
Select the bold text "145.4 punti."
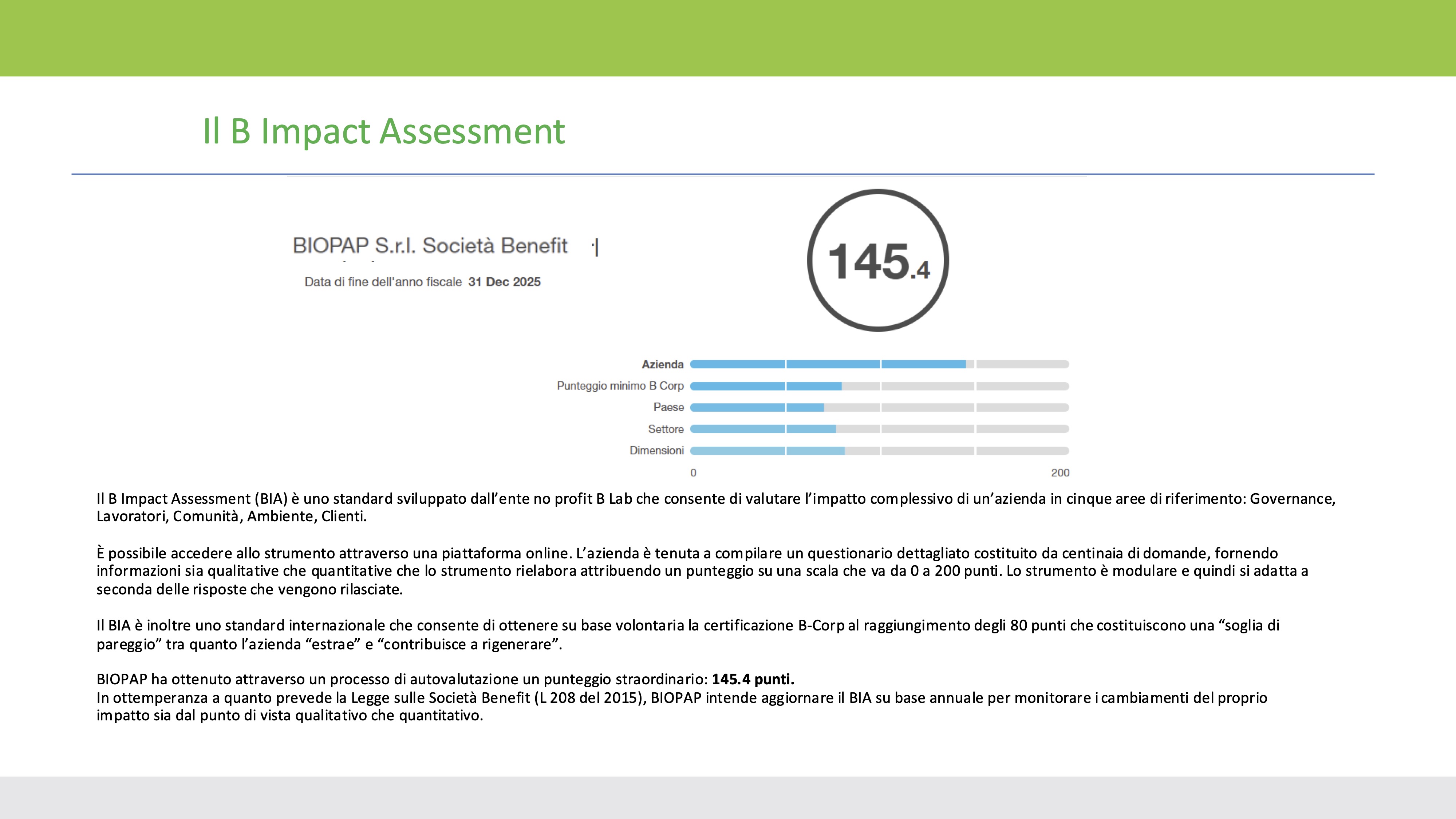[x=753, y=679]
